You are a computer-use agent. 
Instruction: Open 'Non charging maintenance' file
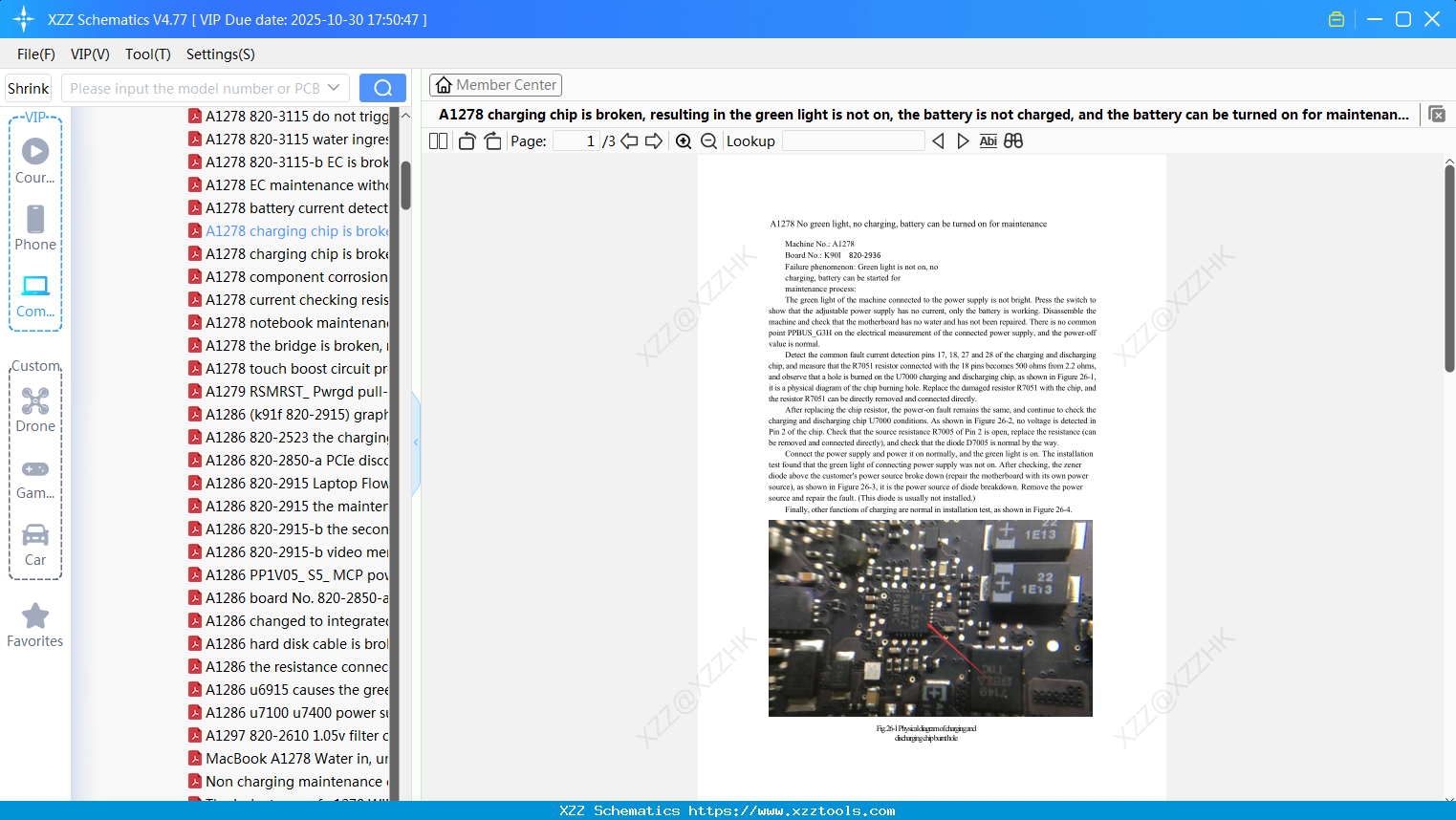(289, 781)
